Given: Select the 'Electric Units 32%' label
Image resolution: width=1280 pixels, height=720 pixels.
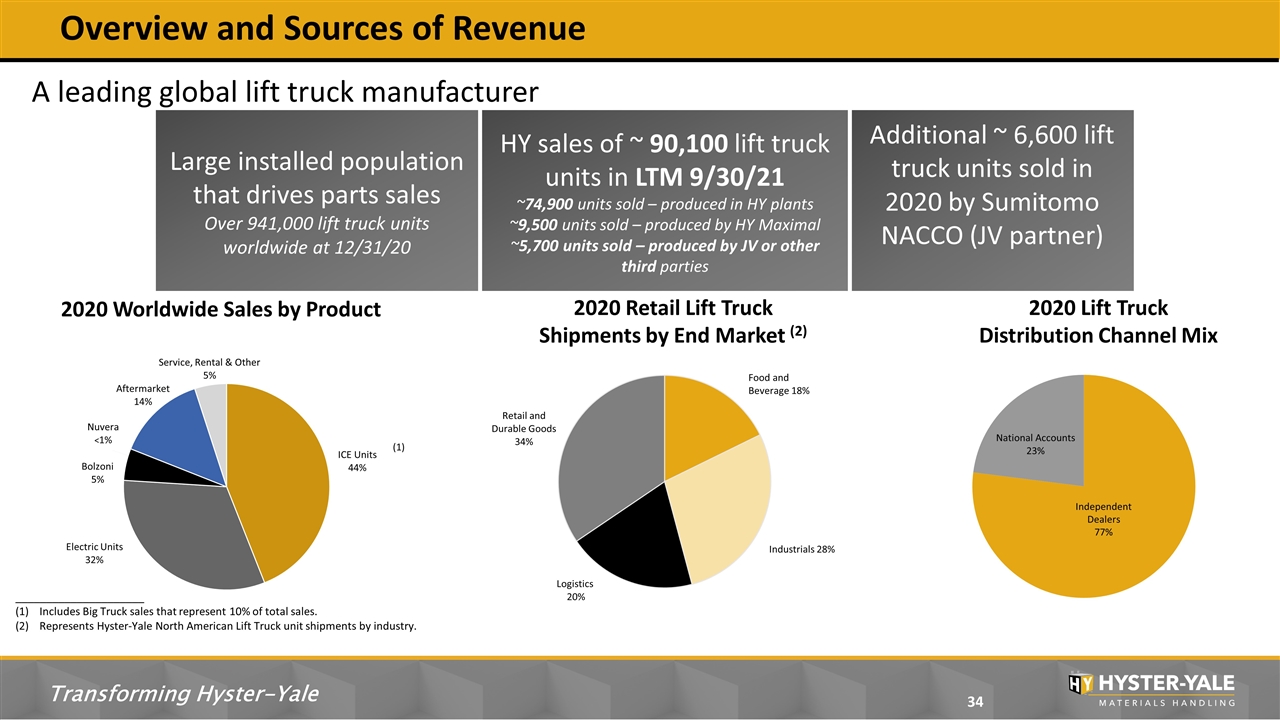Looking at the screenshot, I should click(x=94, y=553).
